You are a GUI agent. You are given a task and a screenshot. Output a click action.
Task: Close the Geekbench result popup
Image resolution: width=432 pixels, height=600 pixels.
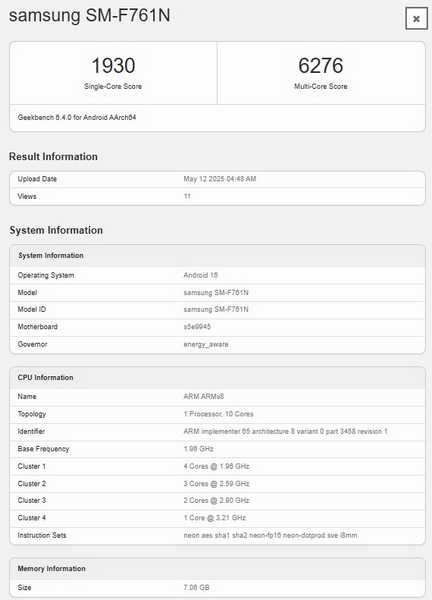tap(416, 18)
